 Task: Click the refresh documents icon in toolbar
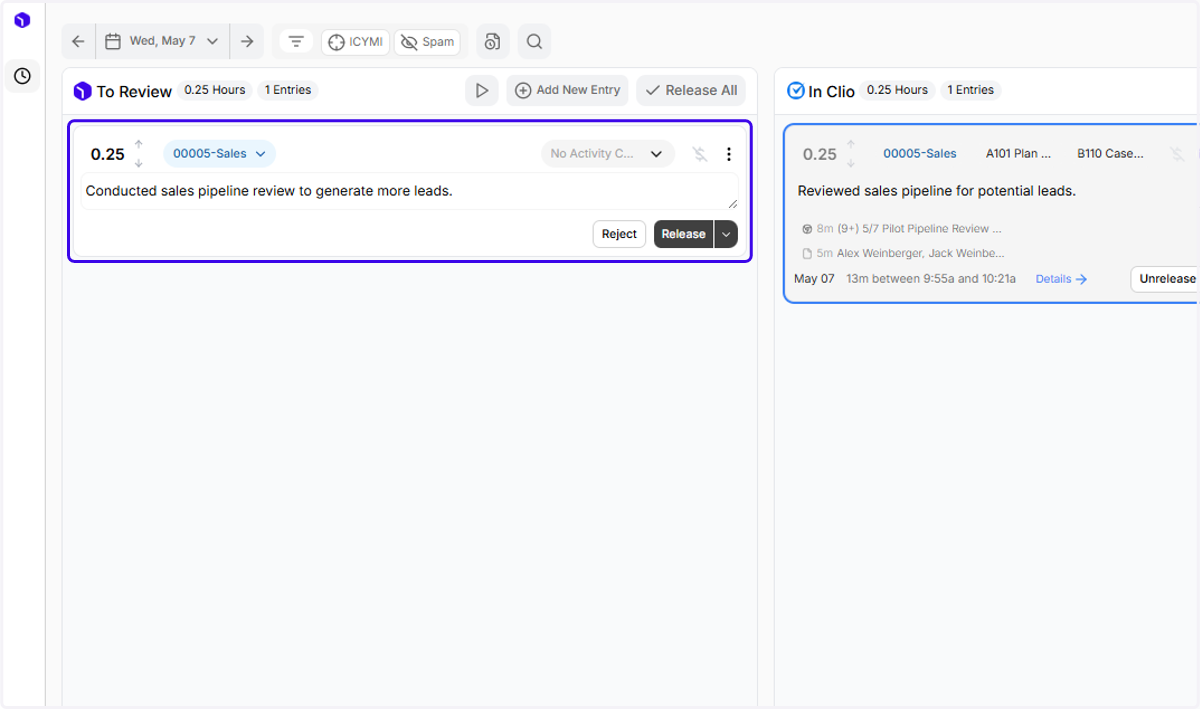[x=492, y=41]
